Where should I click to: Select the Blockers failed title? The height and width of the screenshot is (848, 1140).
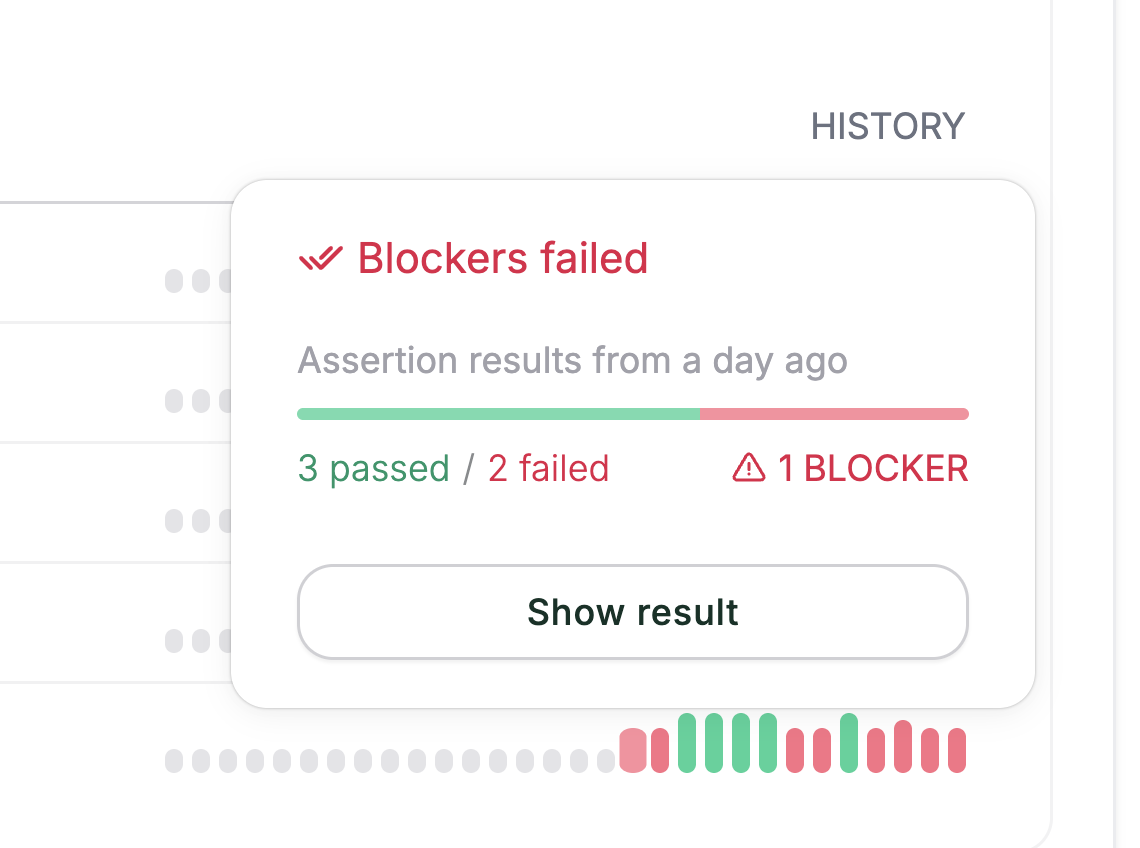[501, 258]
